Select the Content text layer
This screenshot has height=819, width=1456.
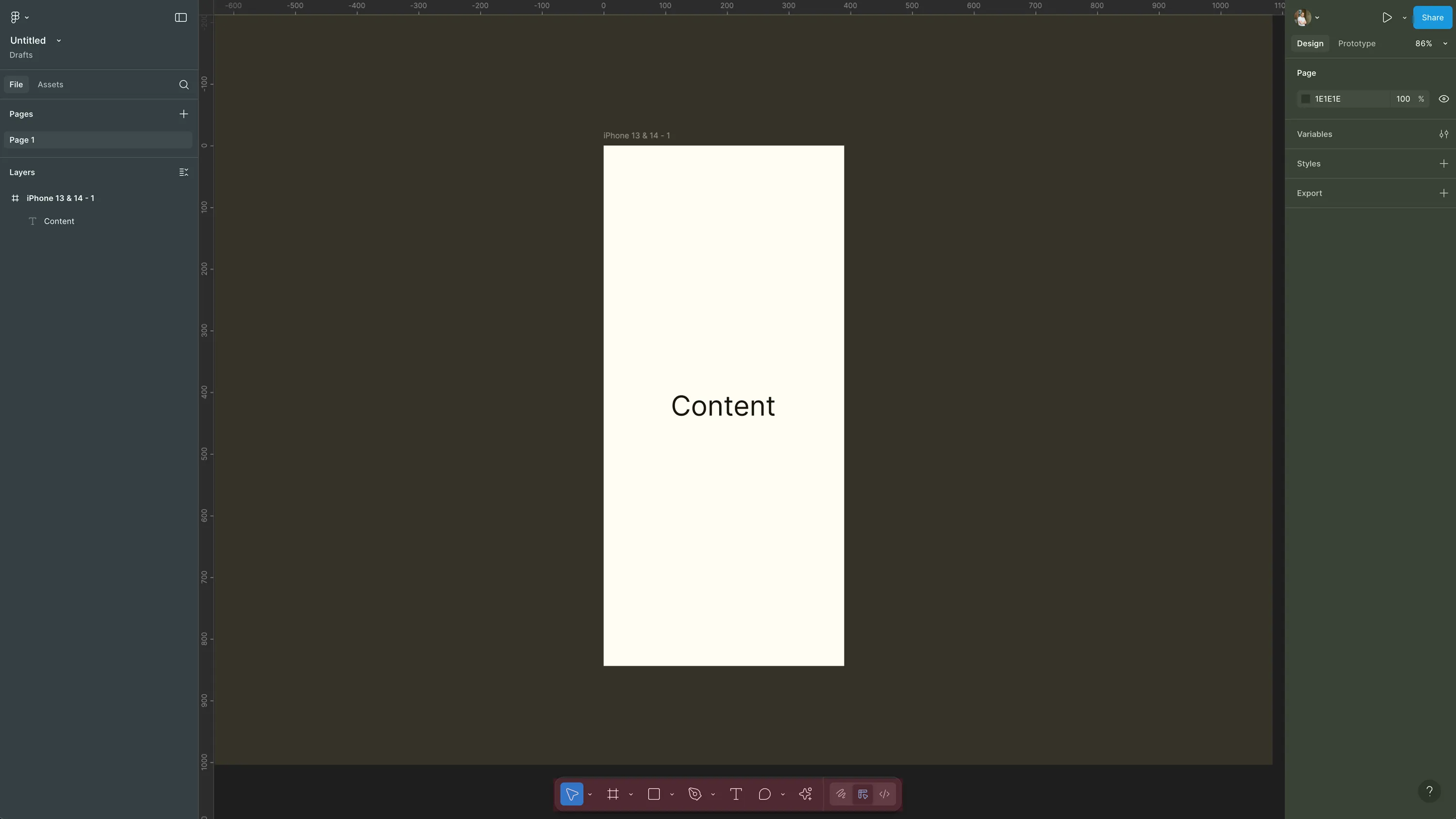point(59,220)
